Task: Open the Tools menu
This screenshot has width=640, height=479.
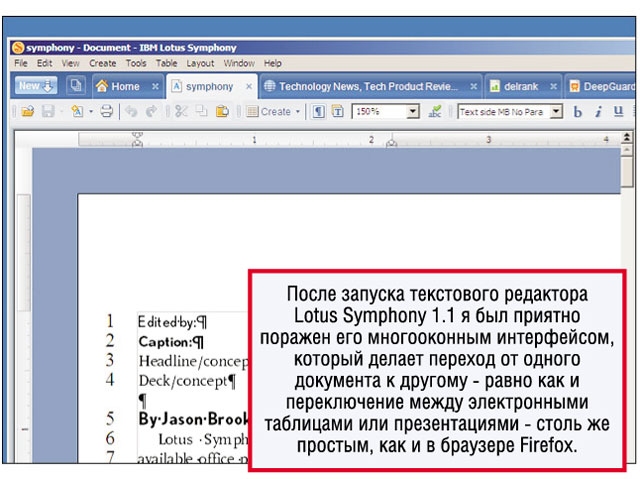Action: pos(136,63)
